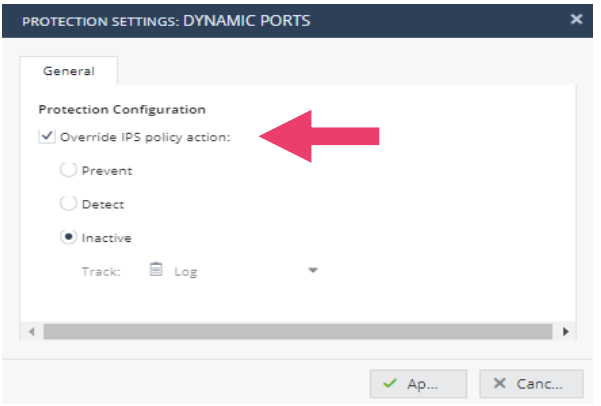
Task: Expand the Track dropdown arrow
Action: pyautogui.click(x=312, y=271)
